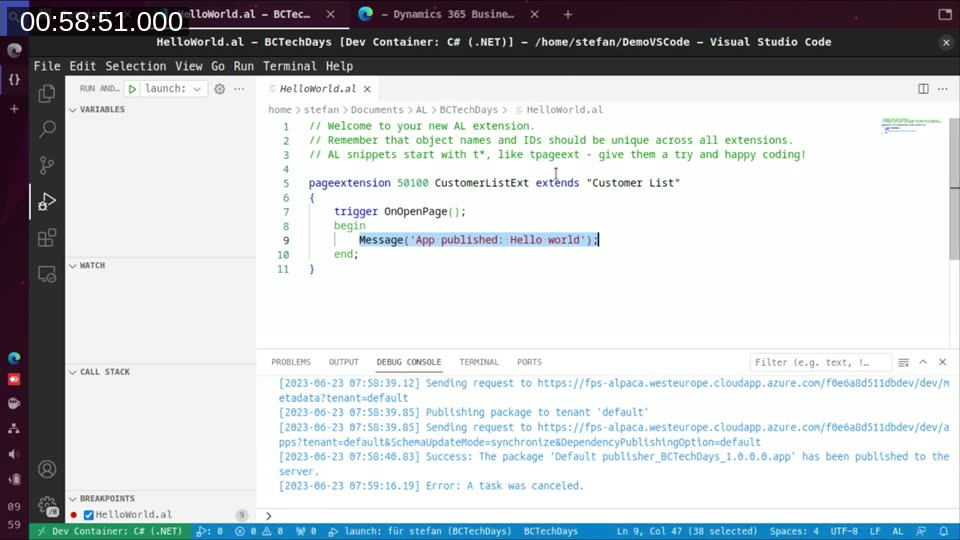
Task: Click the editor vertical scrollbar
Action: (954, 189)
